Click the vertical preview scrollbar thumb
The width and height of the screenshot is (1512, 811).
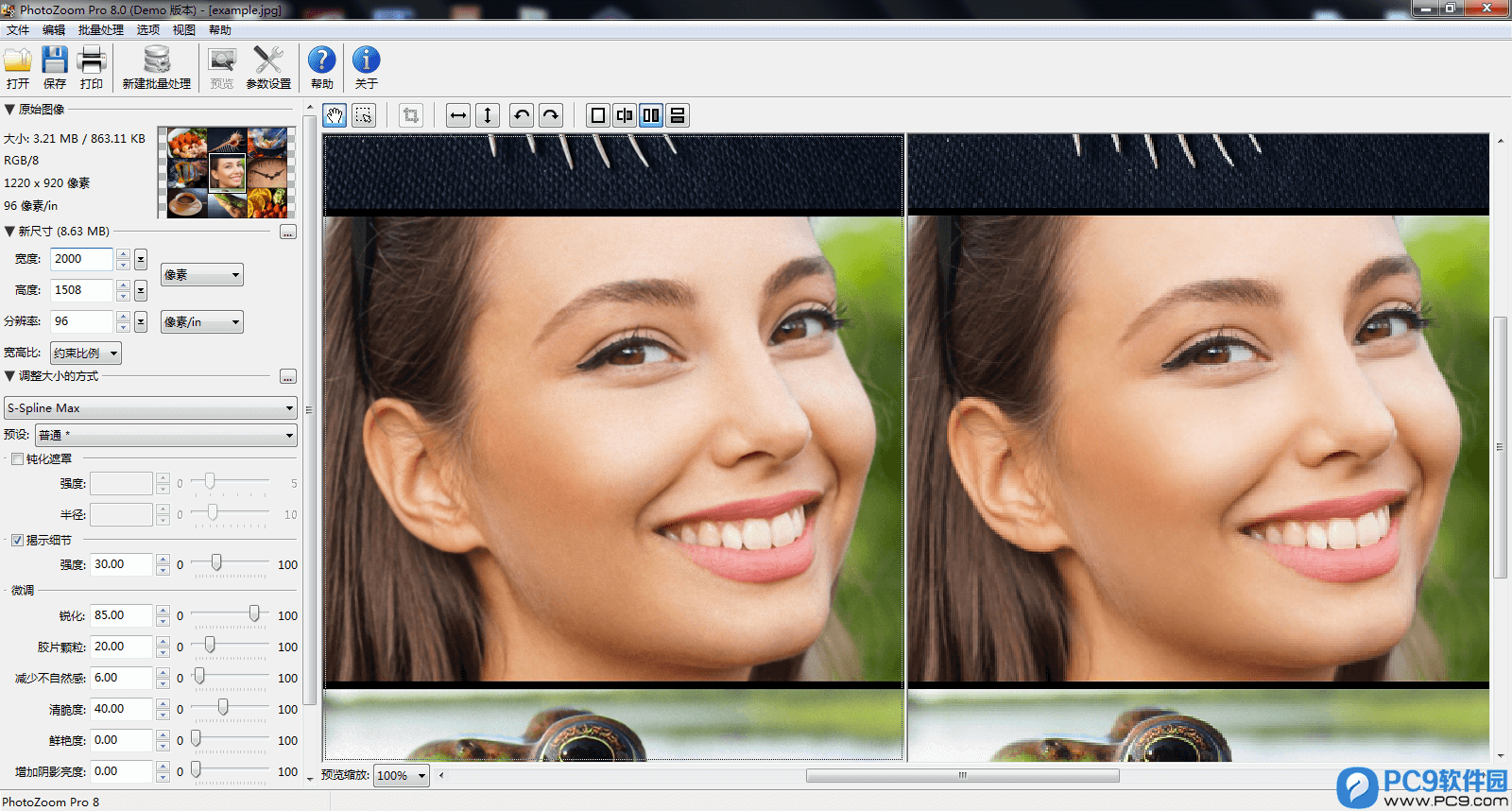tap(1500, 447)
